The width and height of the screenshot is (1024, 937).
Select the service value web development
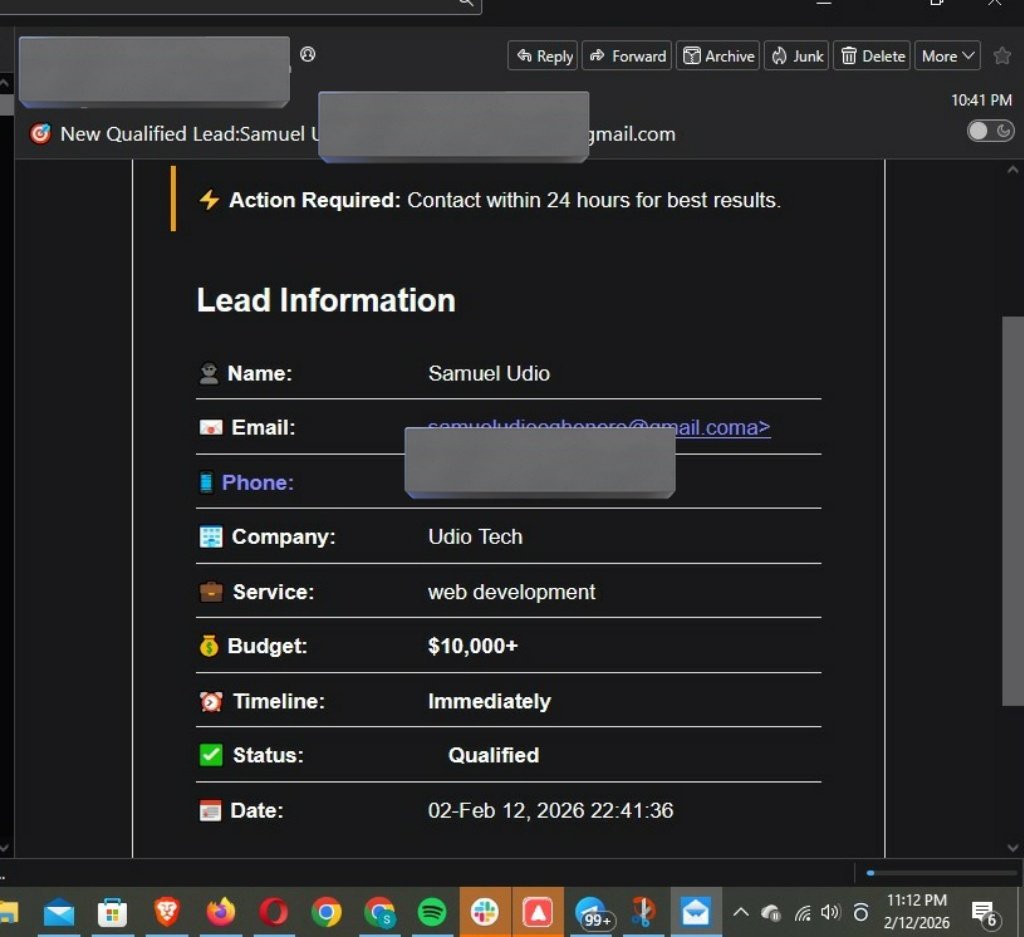click(511, 592)
